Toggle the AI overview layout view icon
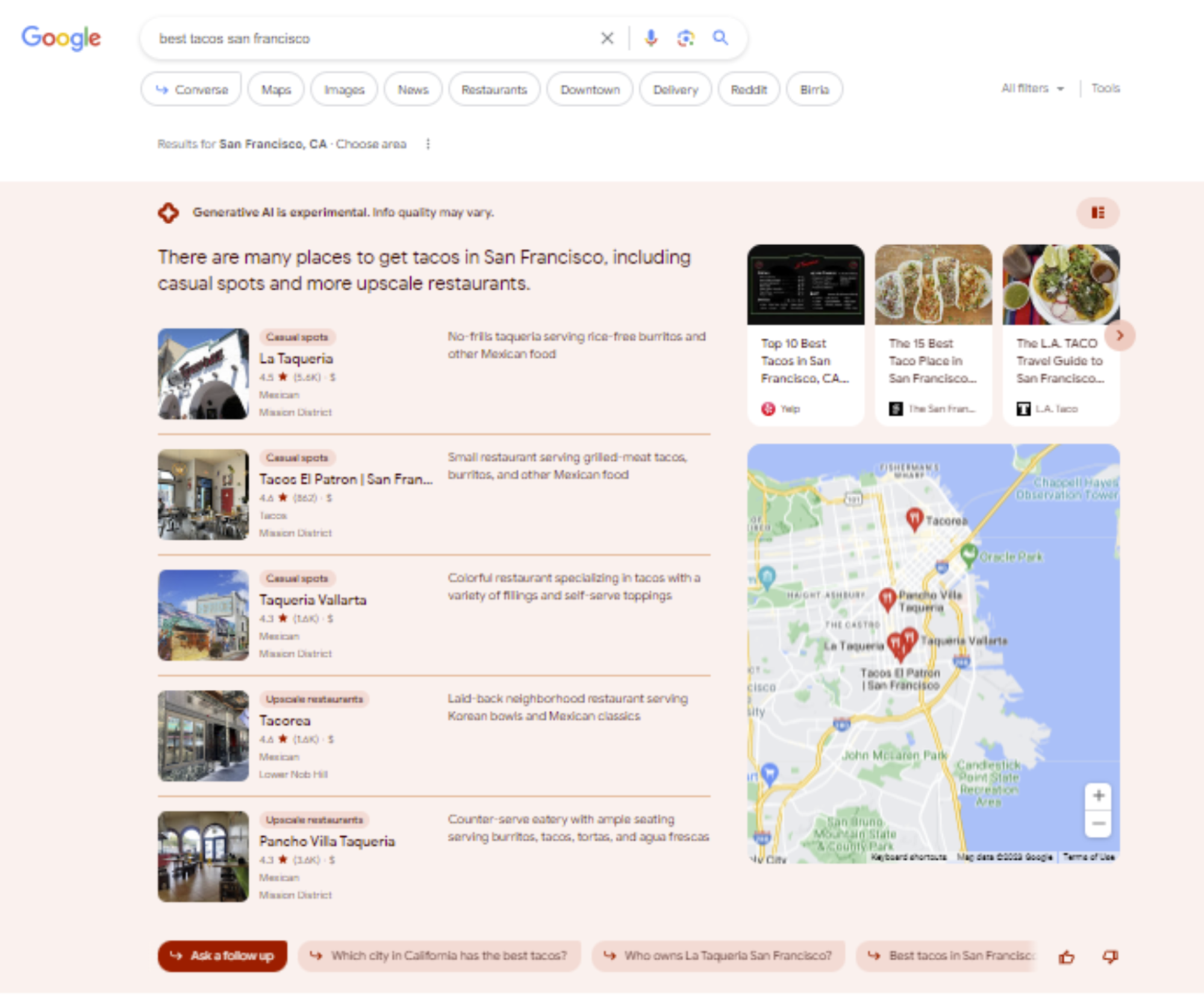This screenshot has height=997, width=1204. (1097, 213)
